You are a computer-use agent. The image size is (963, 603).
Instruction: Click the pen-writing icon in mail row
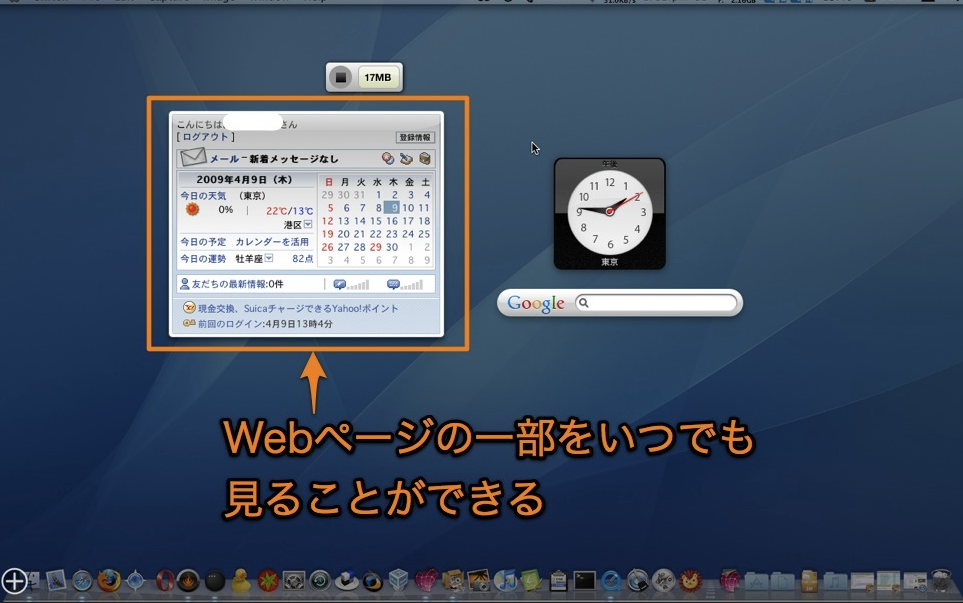(x=406, y=158)
